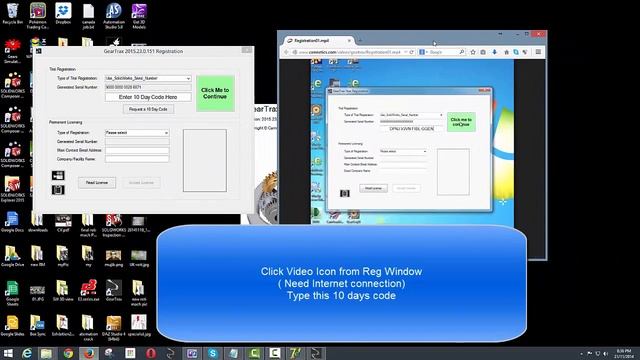Open File Explorer from taskbar

click(47, 353)
